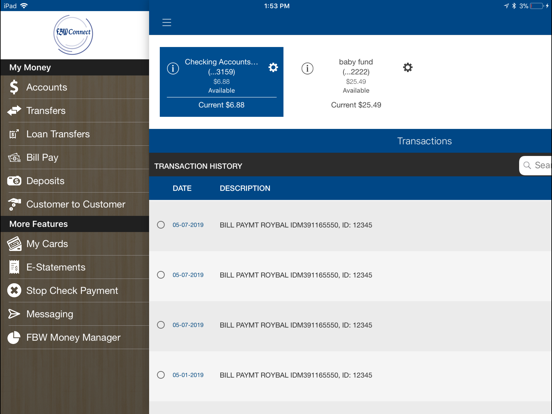Open Customer to Customer menu item
The image size is (552, 414).
pyautogui.click(x=75, y=204)
